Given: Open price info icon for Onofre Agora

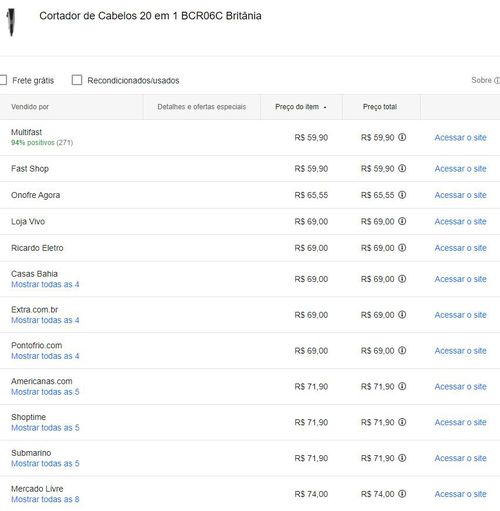Looking at the screenshot, I should [402, 195].
